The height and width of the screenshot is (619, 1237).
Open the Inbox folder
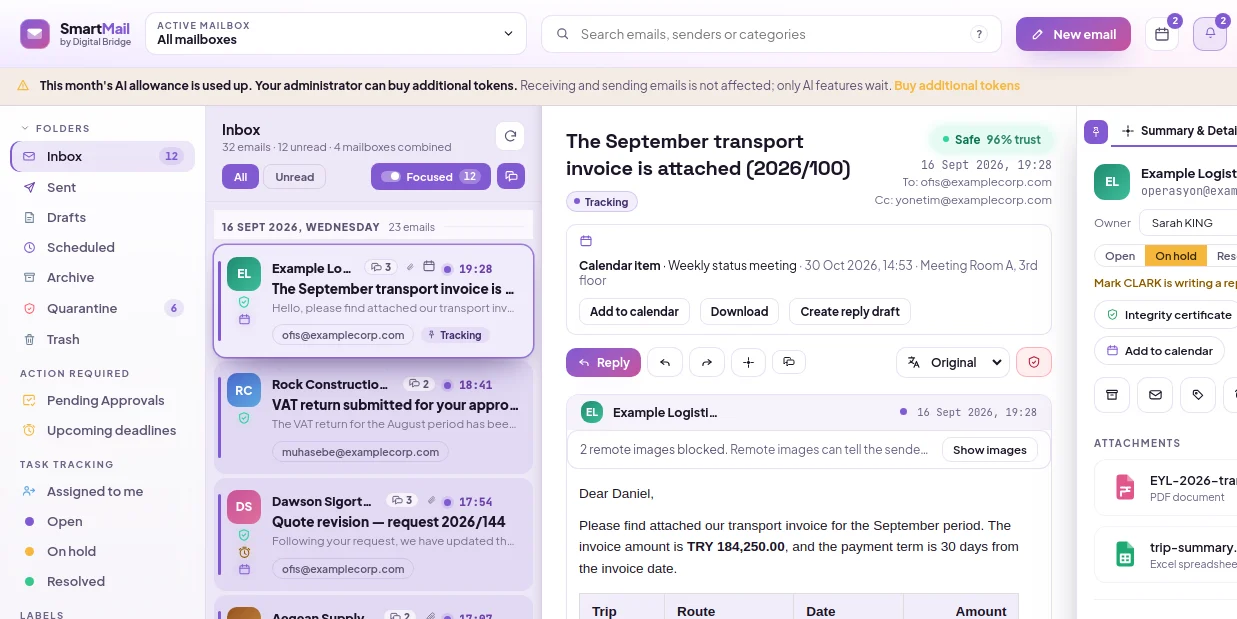coord(102,156)
